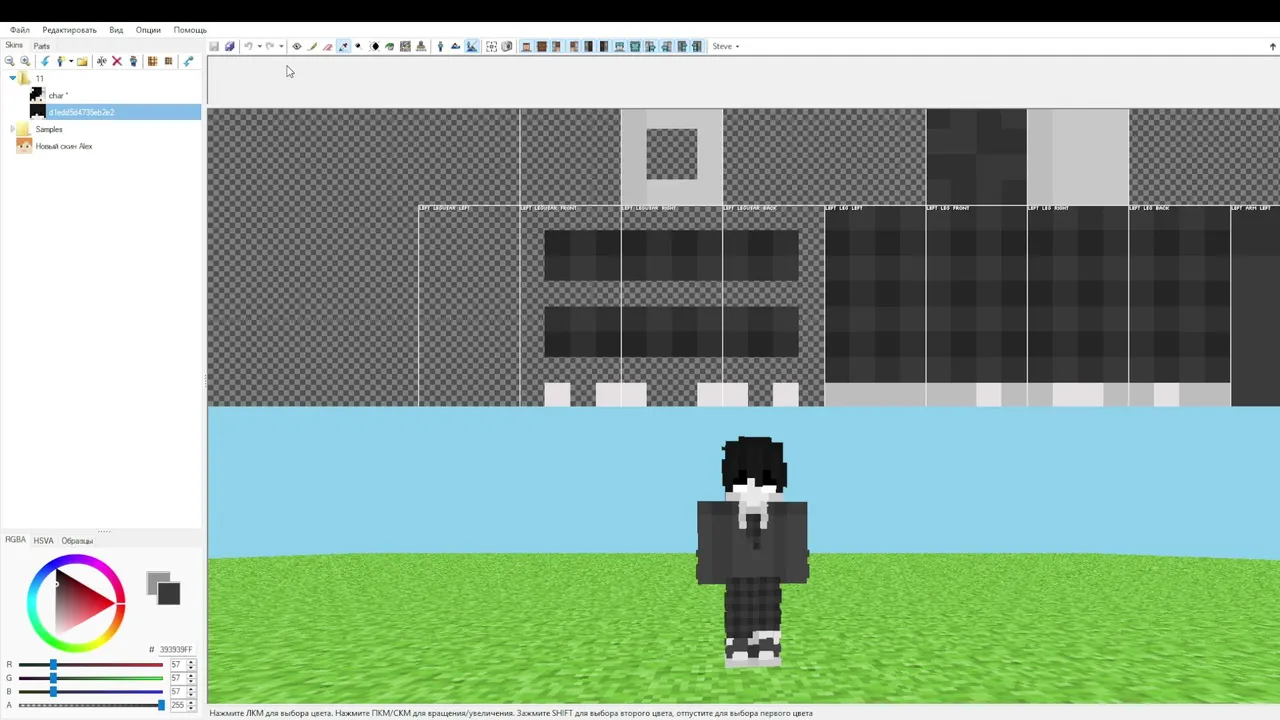This screenshot has height=720, width=1280.
Task: Select the Flood Fill tool
Action: coord(389,46)
